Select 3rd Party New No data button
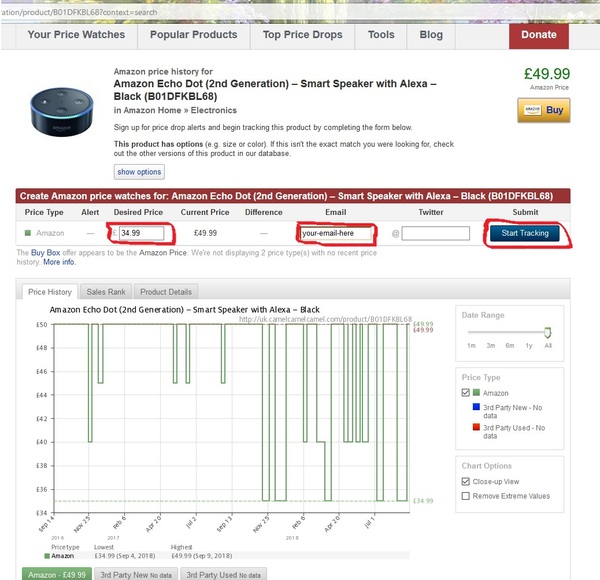 pos(136,574)
